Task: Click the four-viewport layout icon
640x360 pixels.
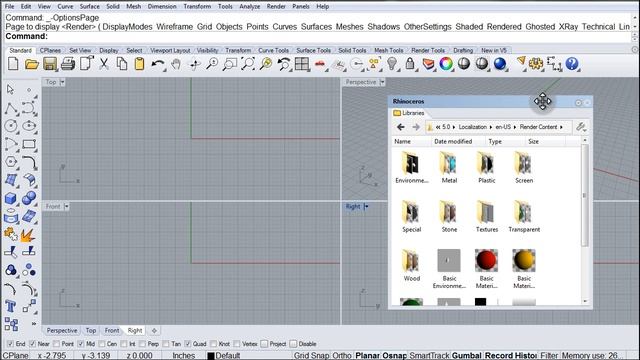Action: [302, 64]
